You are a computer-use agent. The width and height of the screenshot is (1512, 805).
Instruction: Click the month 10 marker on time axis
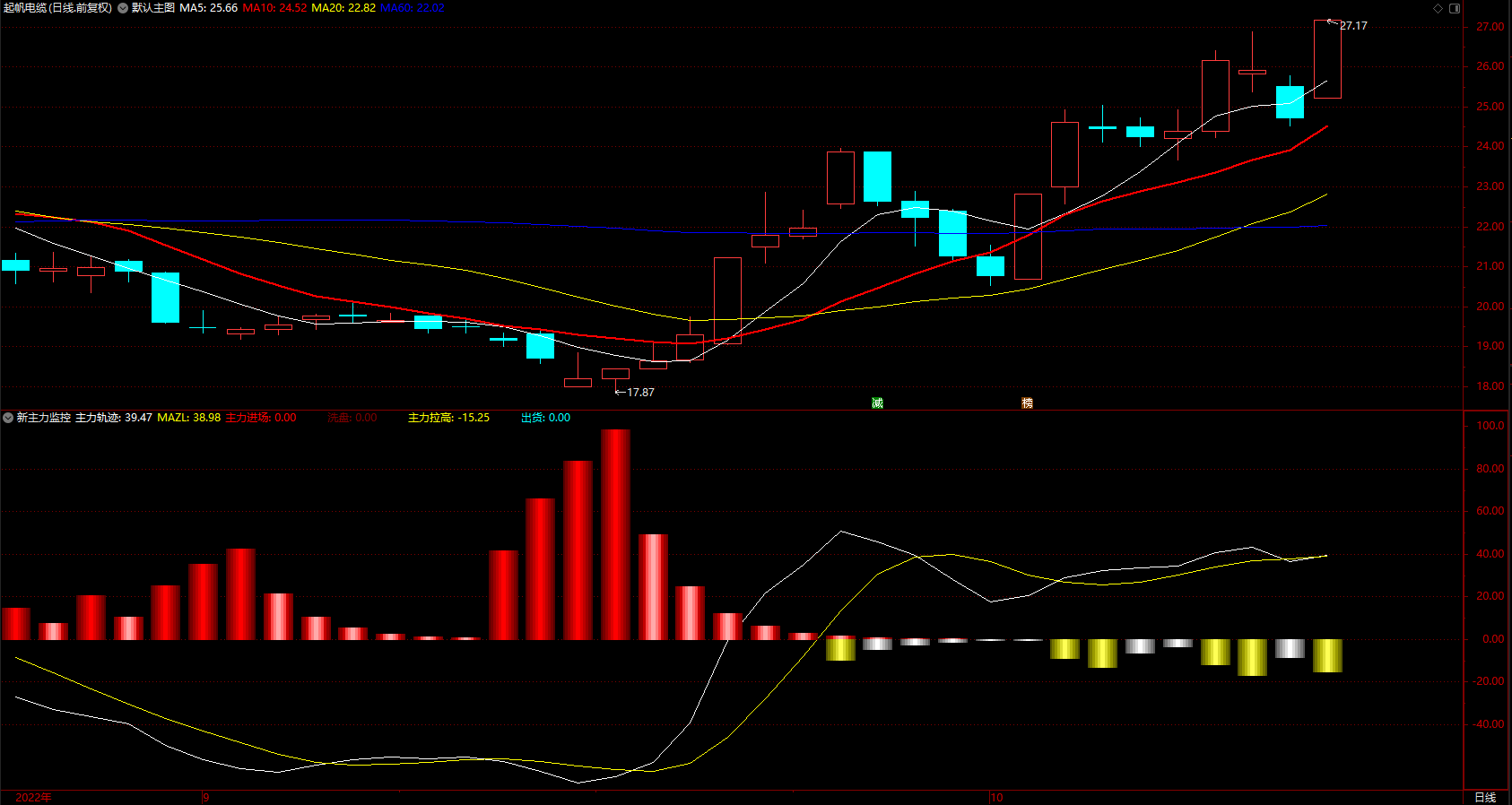tap(996, 797)
